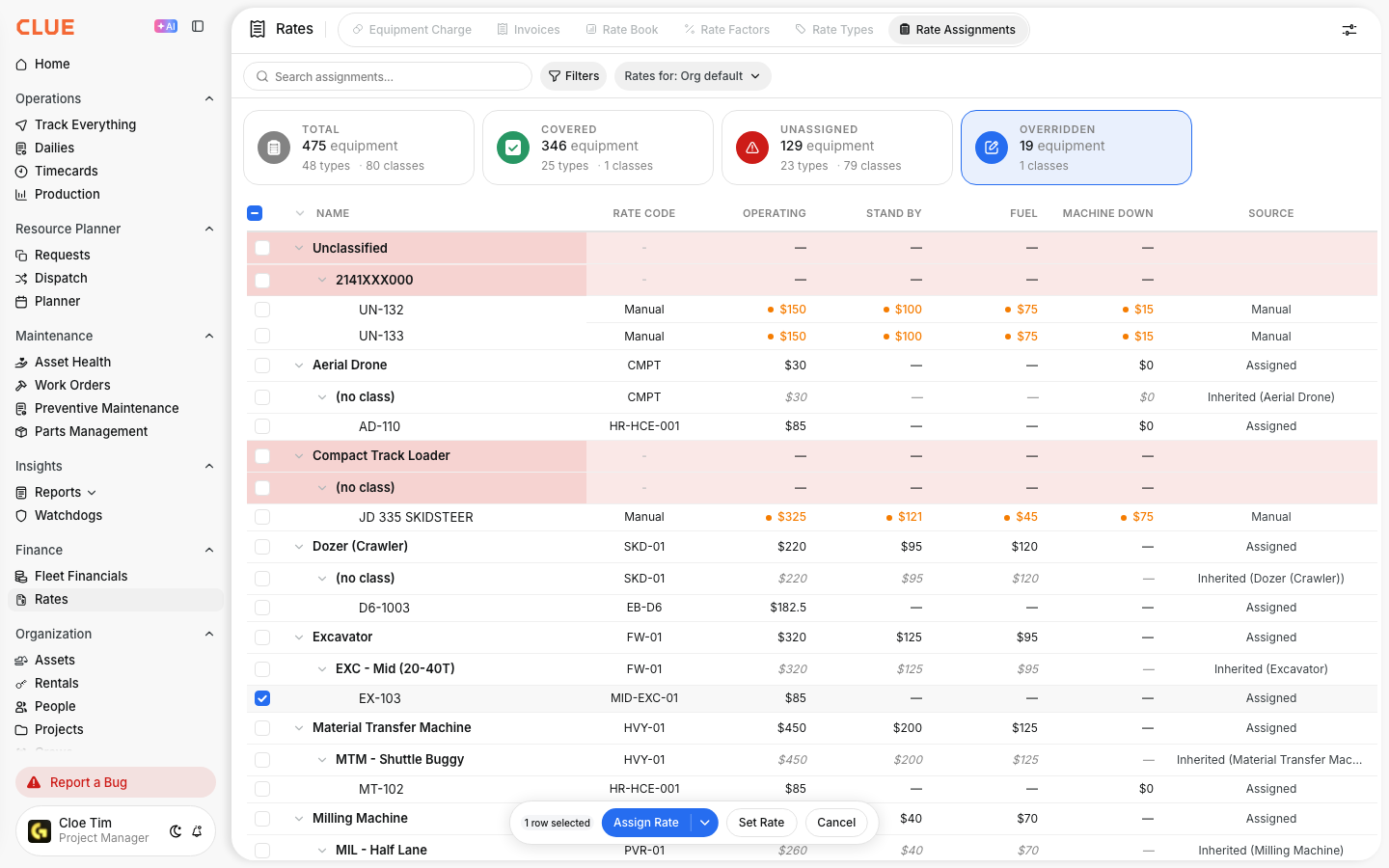Open Planner calendar in sidebar
Viewport: 1389px width, 868px height.
58,301
